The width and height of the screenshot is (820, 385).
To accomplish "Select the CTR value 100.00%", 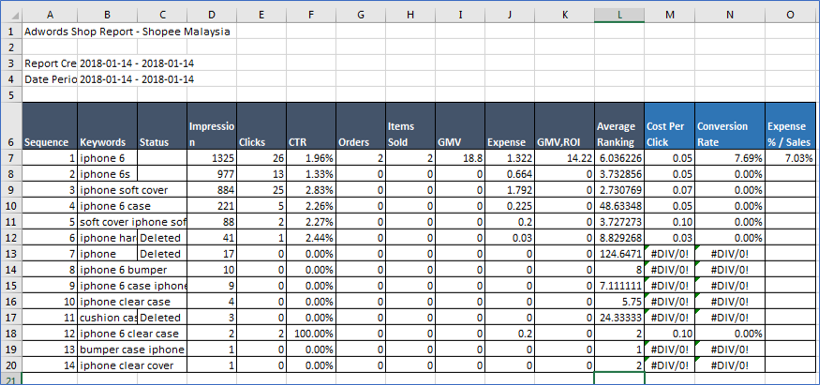I will click(311, 333).
